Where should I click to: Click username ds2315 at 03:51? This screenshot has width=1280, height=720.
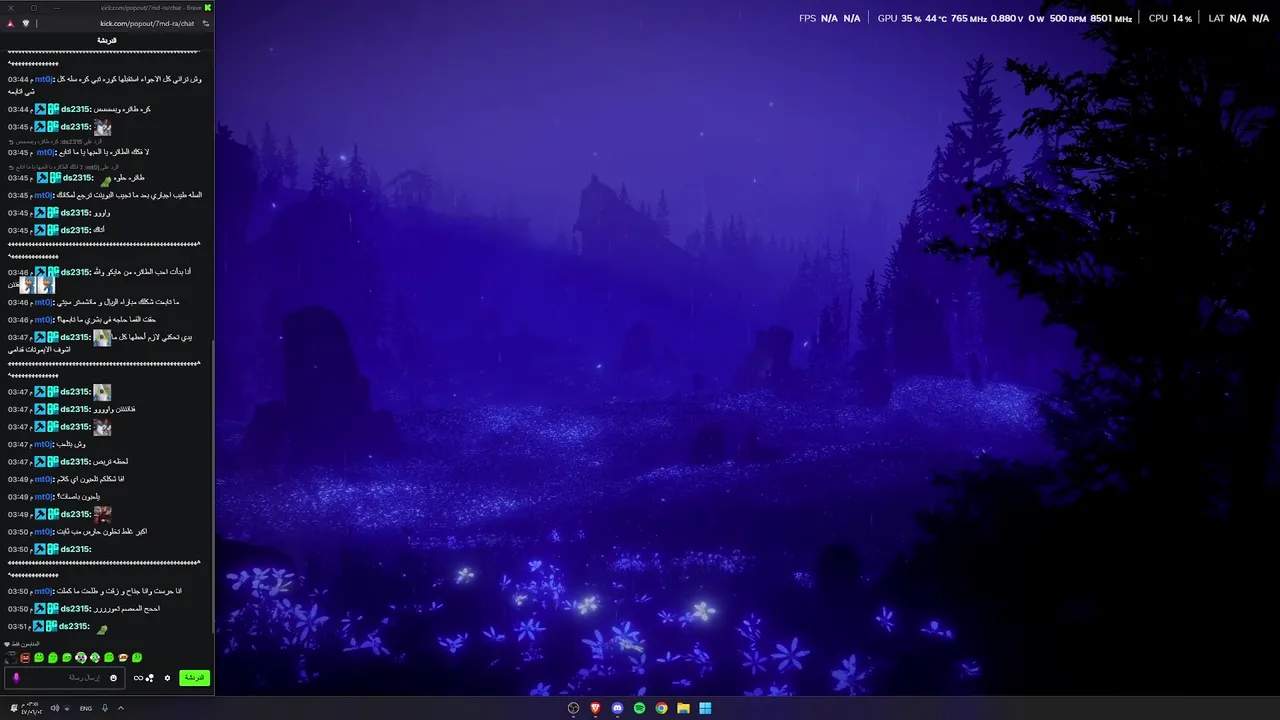point(75,626)
